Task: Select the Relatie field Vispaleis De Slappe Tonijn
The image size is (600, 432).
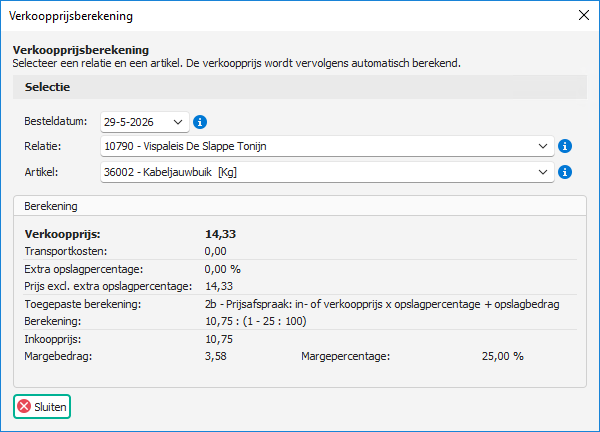Action: pyautogui.click(x=327, y=146)
